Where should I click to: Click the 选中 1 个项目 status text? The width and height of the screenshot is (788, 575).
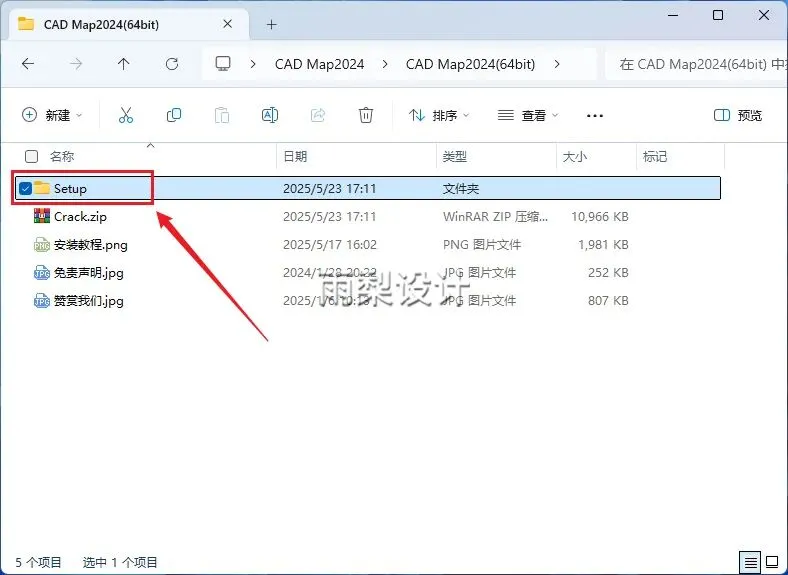(x=120, y=562)
